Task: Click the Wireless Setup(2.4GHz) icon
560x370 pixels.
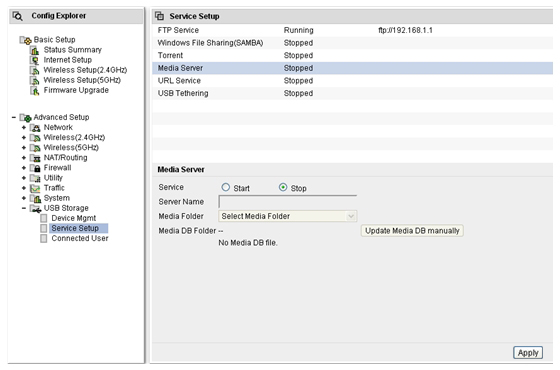Action: (x=35, y=70)
